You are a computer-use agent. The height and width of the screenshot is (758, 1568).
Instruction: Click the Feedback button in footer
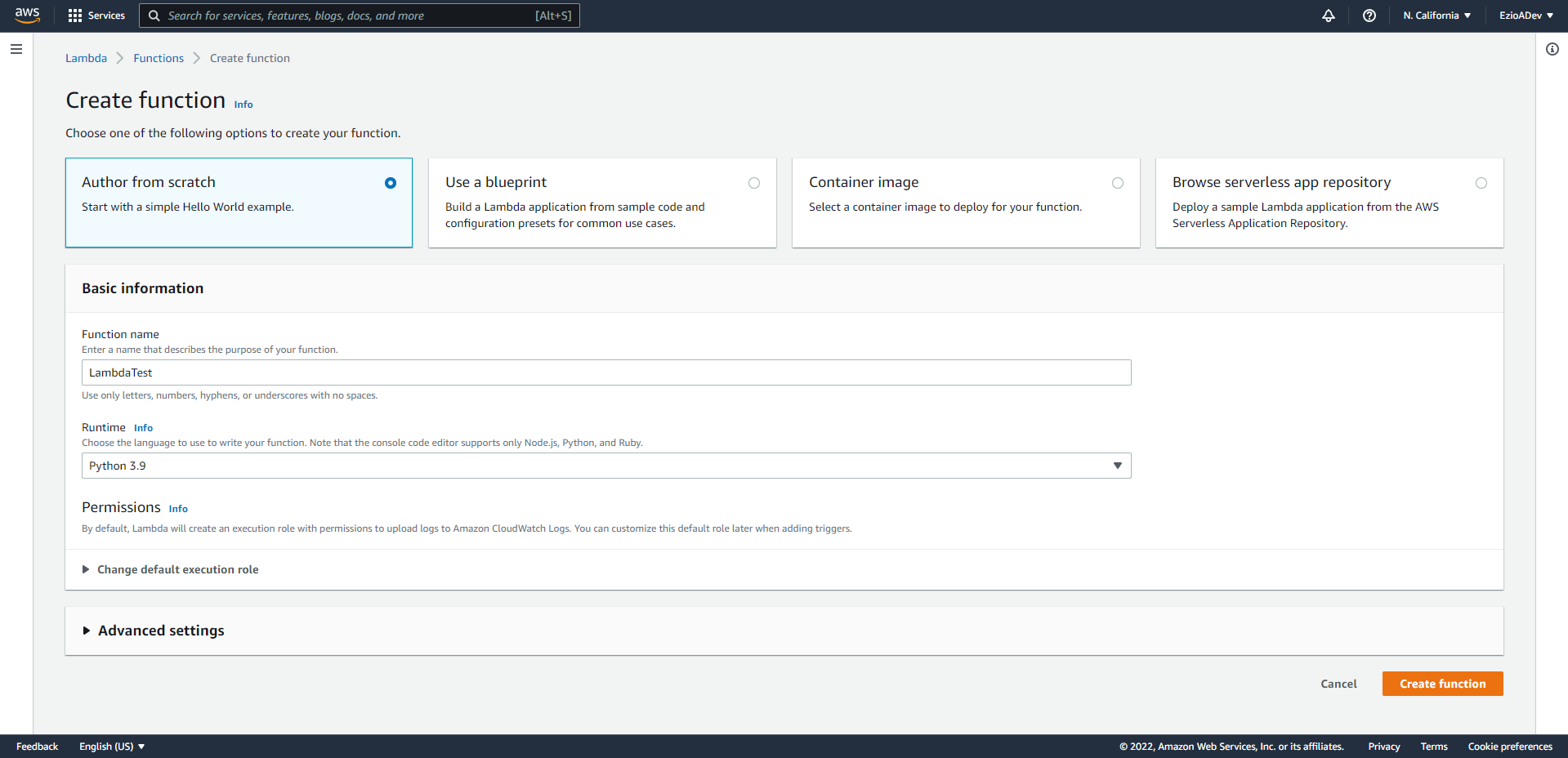click(38, 747)
